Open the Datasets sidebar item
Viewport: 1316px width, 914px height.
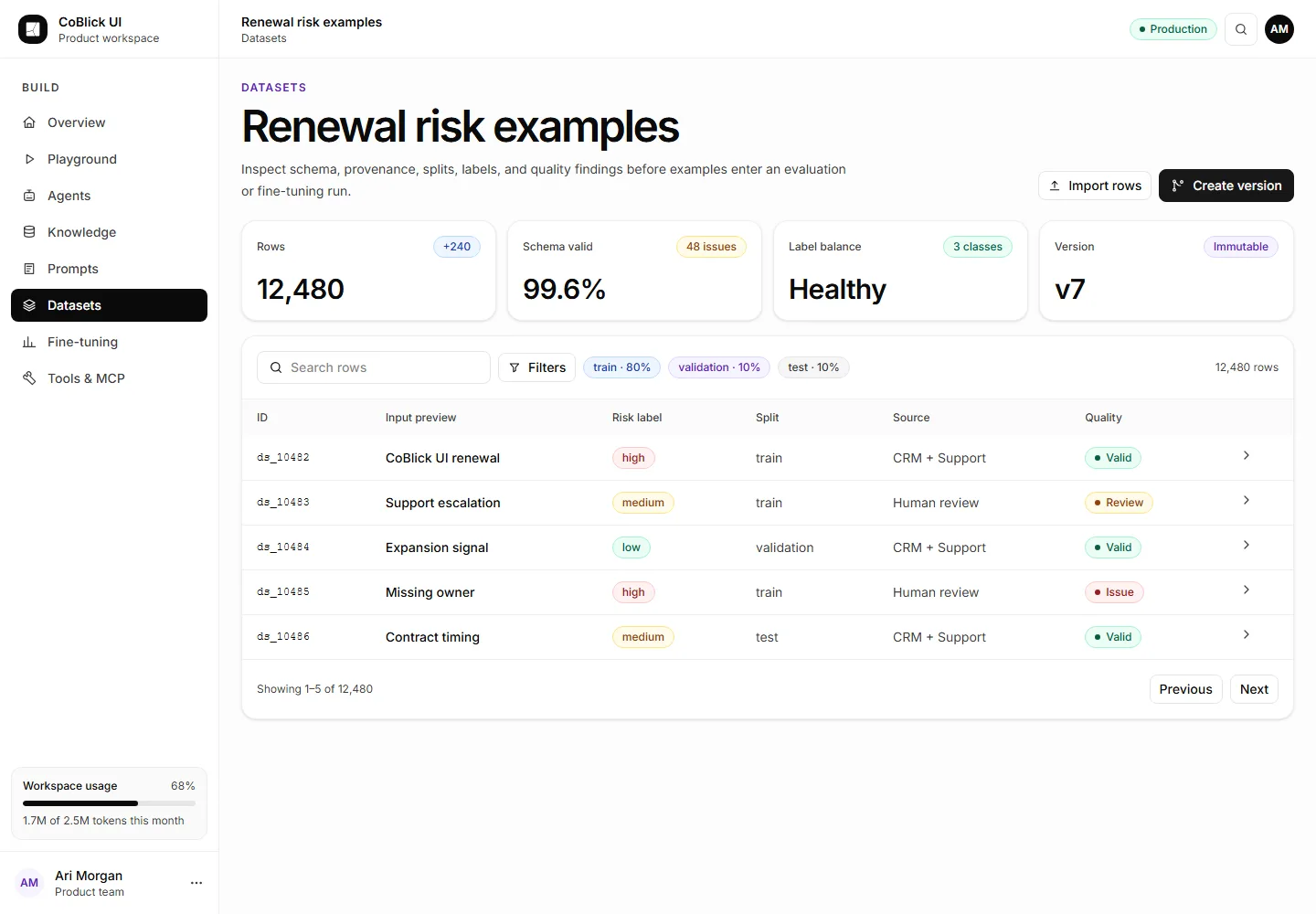click(109, 305)
